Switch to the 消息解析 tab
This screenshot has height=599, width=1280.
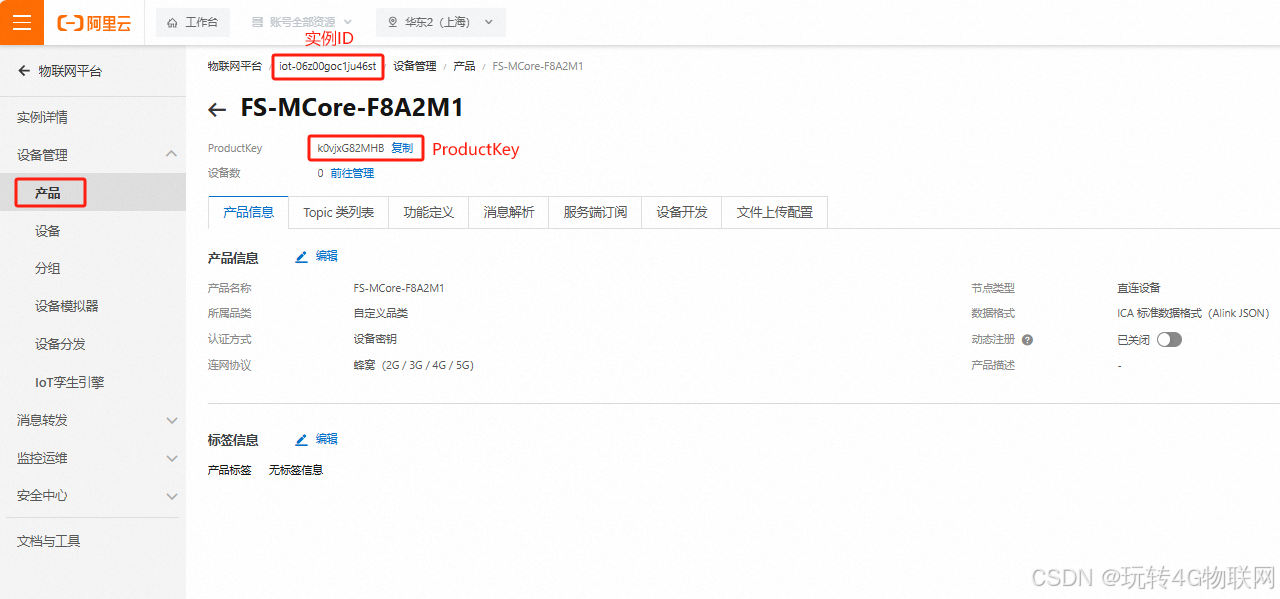point(509,212)
